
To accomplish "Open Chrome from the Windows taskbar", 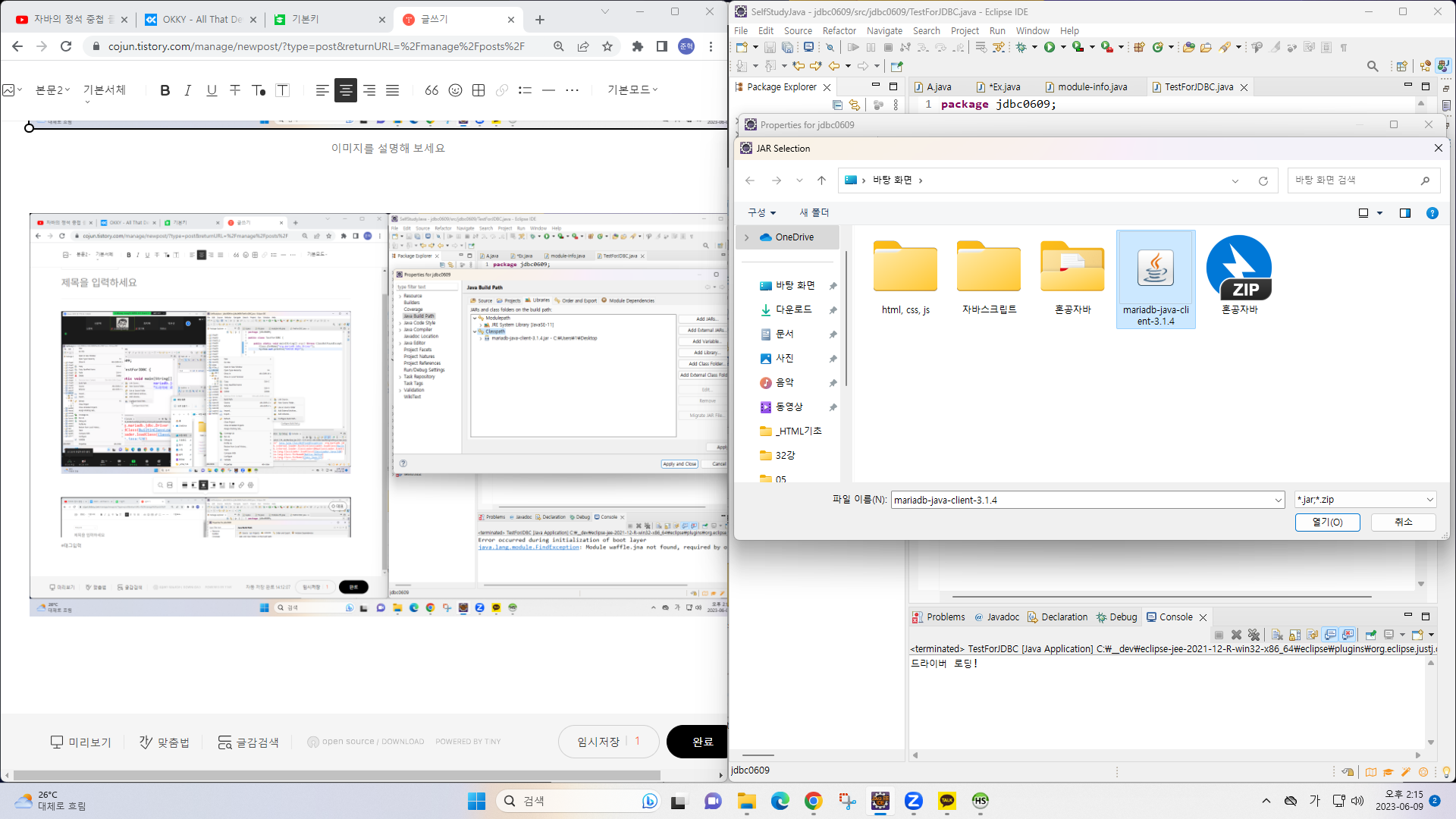I will coord(813,801).
